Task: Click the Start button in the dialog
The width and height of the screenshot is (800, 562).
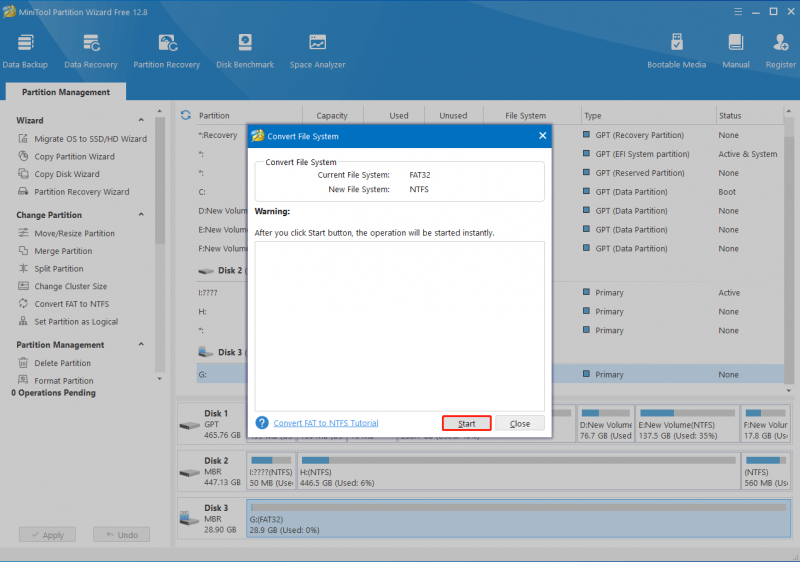Action: (x=467, y=423)
